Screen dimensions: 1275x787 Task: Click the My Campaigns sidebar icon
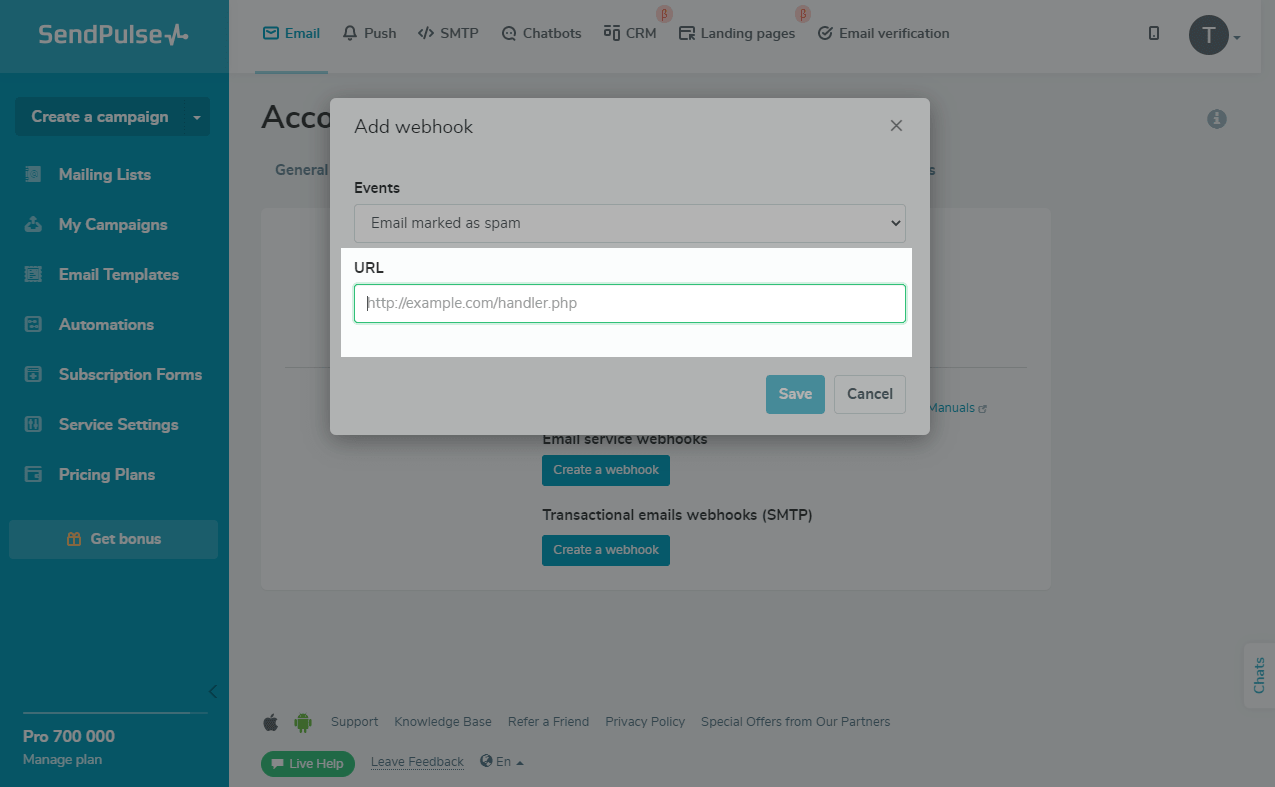coord(34,224)
